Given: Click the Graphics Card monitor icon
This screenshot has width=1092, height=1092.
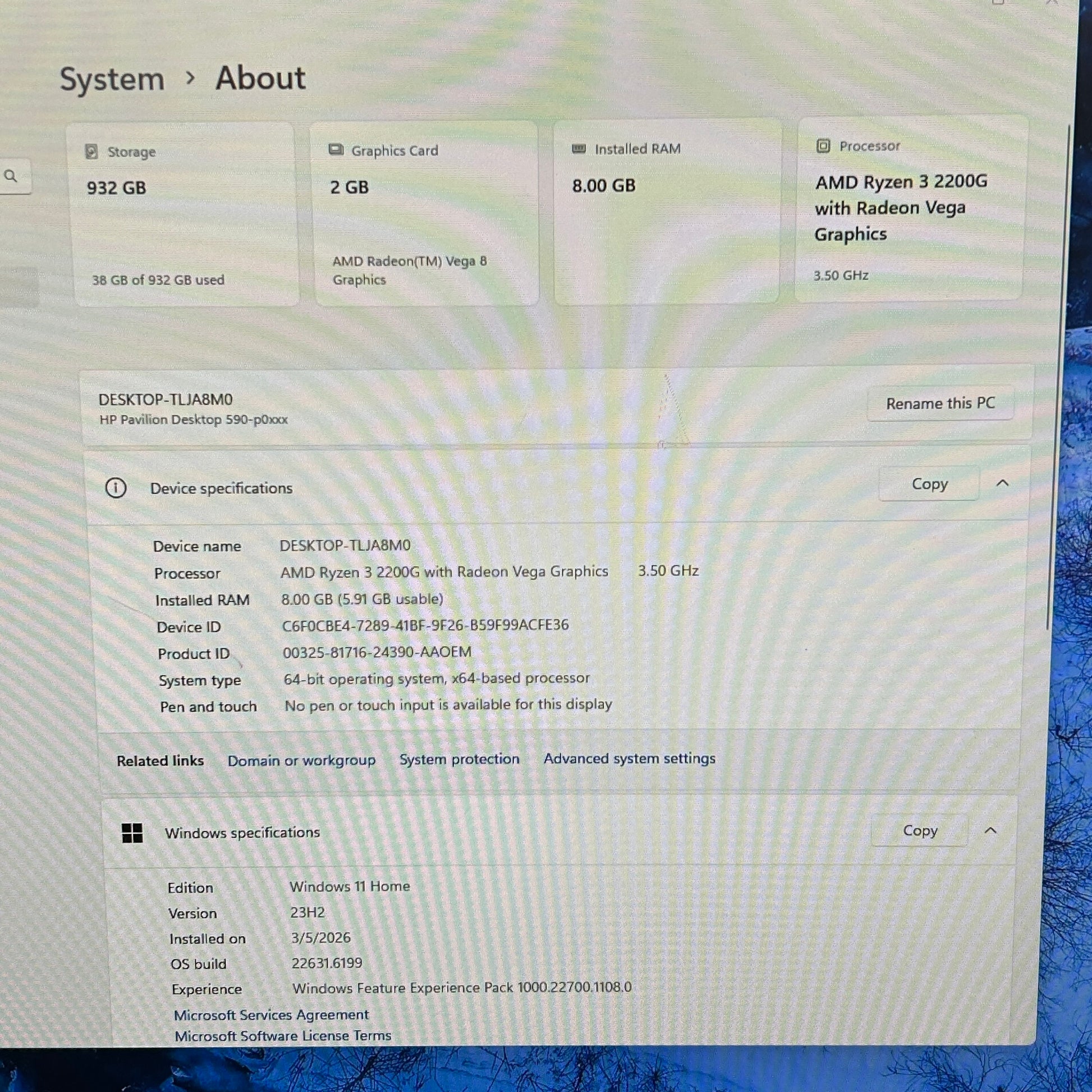Looking at the screenshot, I should tap(336, 150).
